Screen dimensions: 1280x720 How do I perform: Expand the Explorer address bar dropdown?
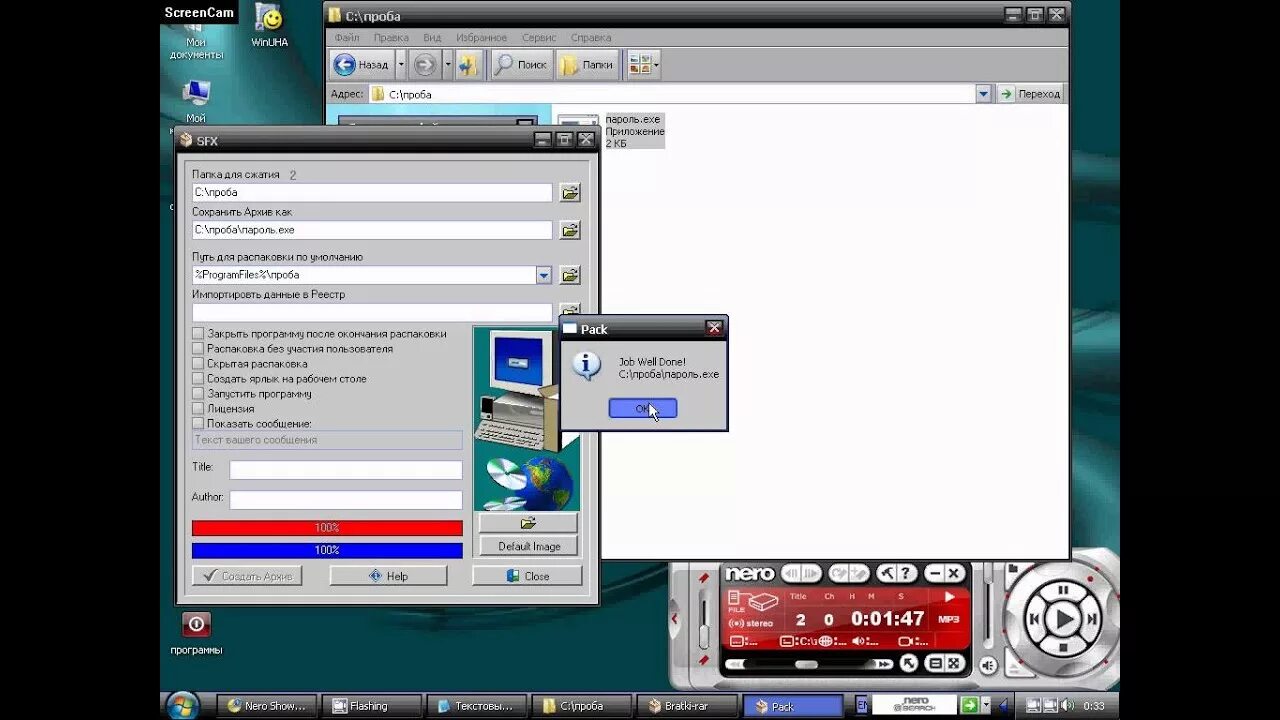[983, 94]
